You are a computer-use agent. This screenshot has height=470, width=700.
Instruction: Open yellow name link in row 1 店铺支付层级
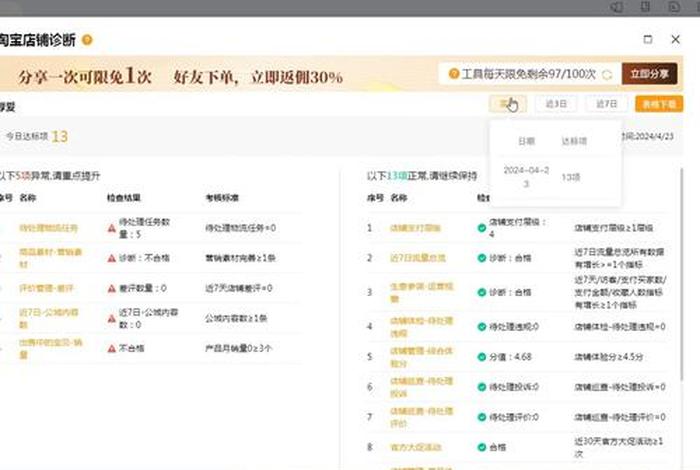pyautogui.click(x=416, y=228)
